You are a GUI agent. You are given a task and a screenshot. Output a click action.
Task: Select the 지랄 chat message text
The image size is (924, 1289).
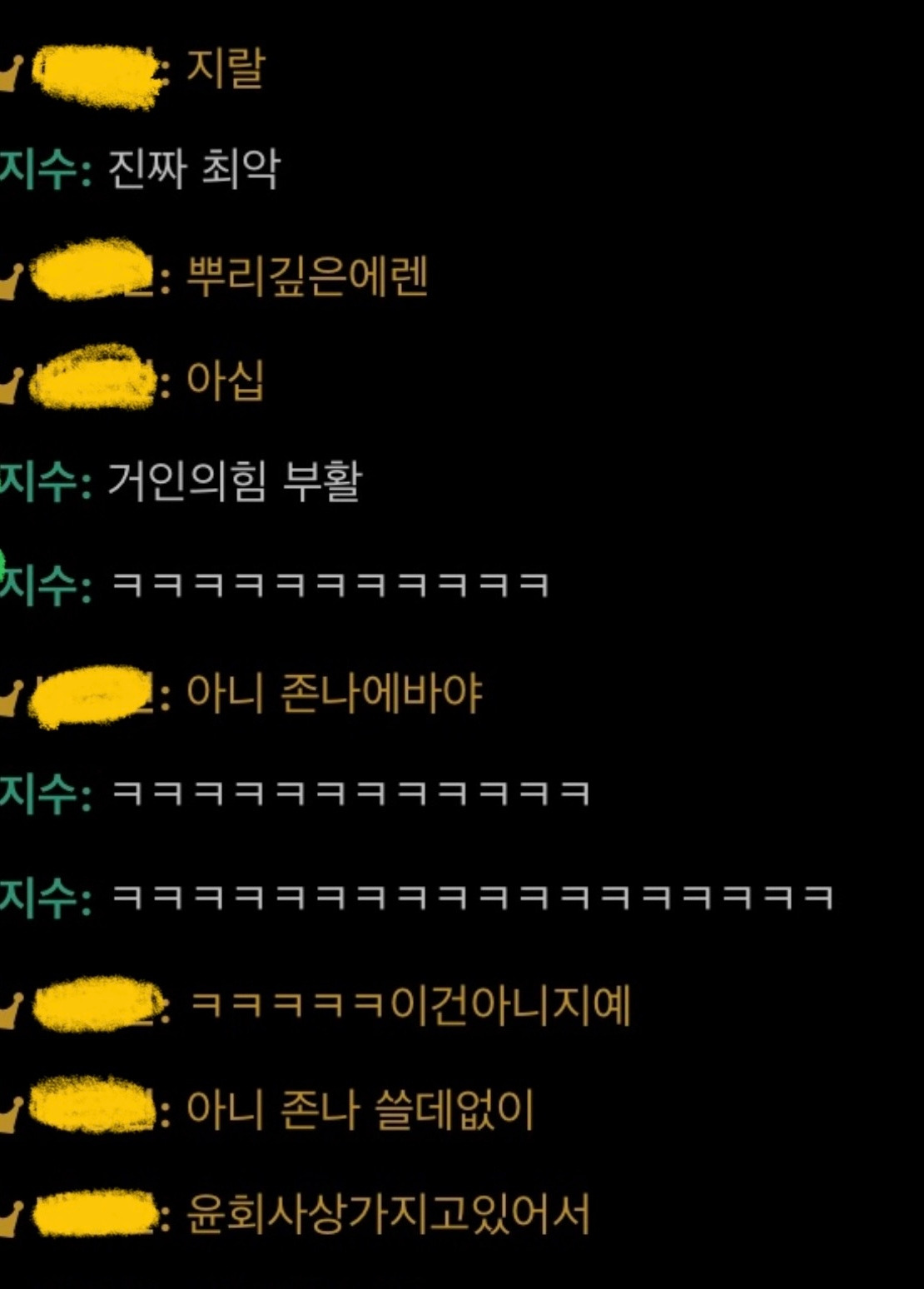[x=225, y=67]
